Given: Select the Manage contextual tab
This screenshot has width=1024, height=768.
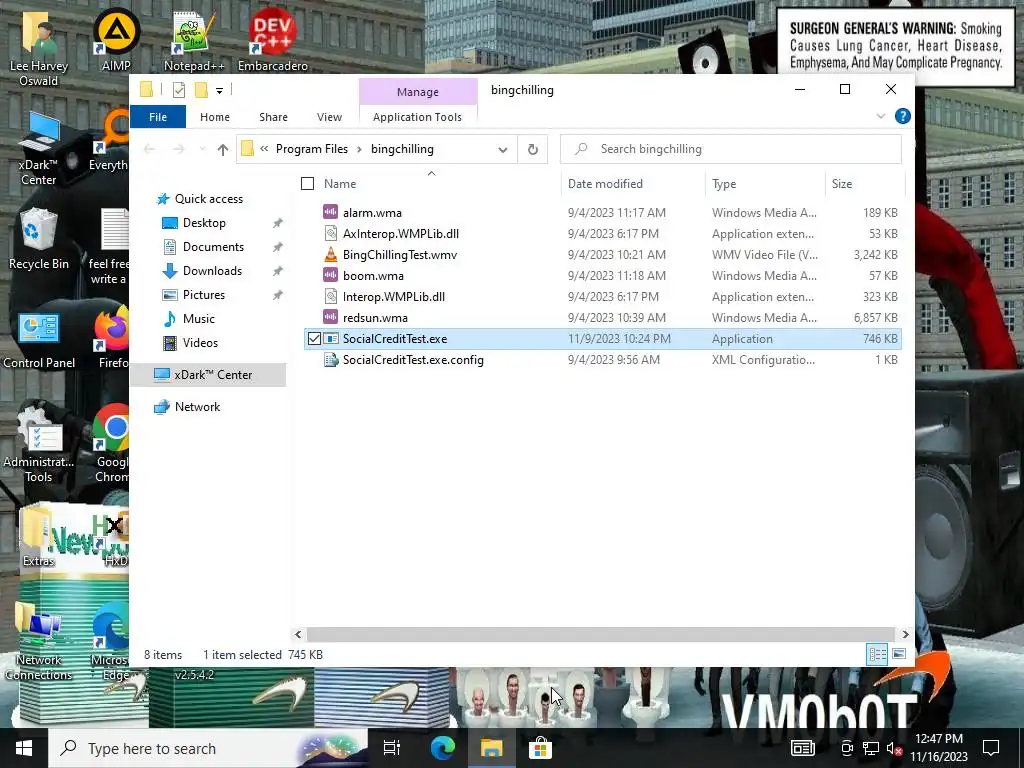Looking at the screenshot, I should click(418, 92).
